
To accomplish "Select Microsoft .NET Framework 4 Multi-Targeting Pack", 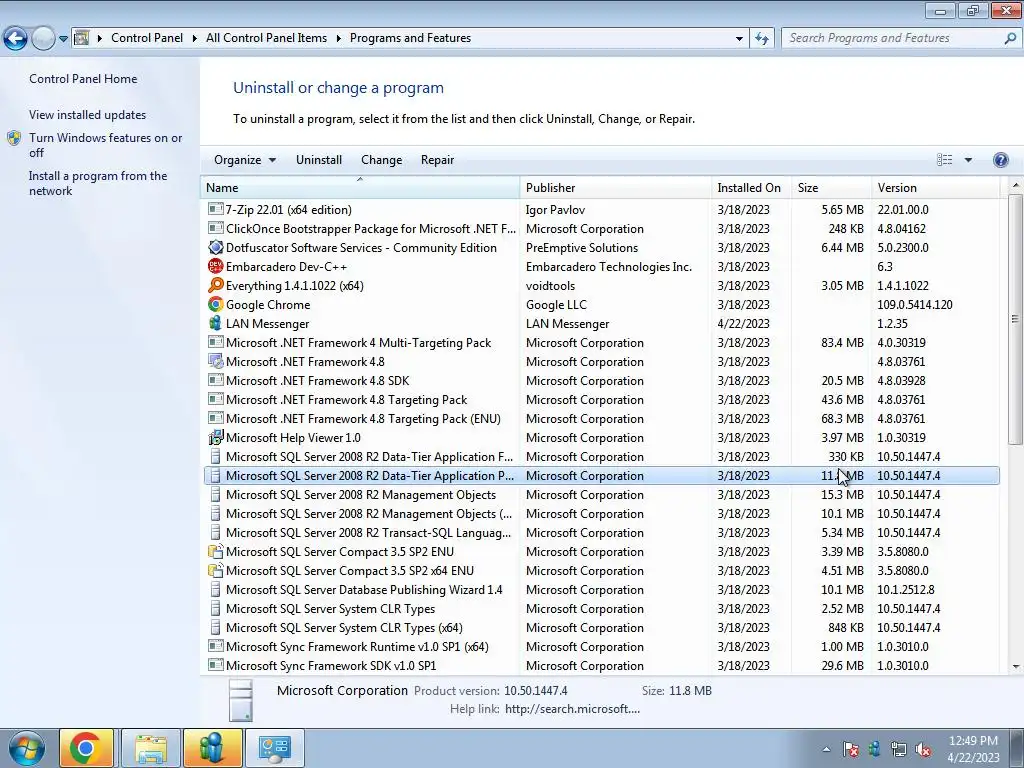I will coord(601,343).
